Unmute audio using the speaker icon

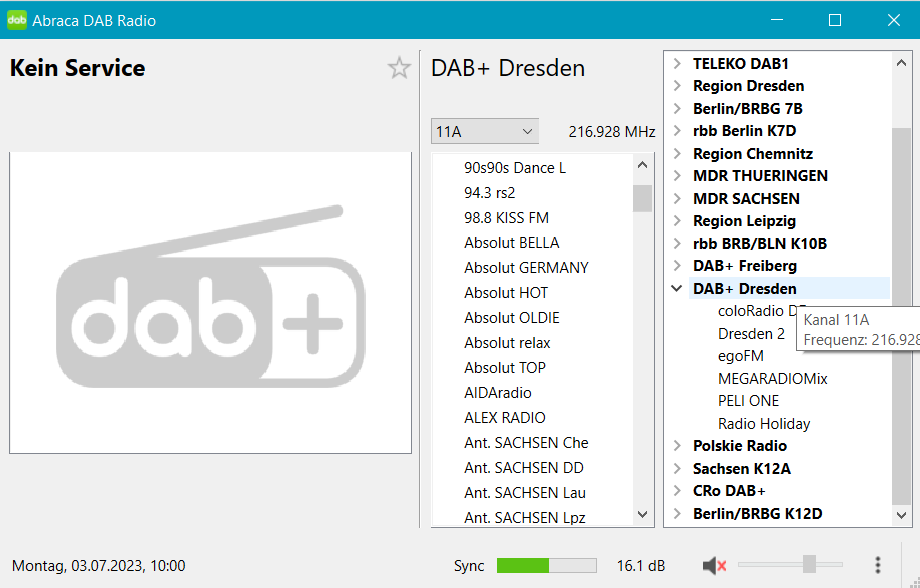[714, 566]
